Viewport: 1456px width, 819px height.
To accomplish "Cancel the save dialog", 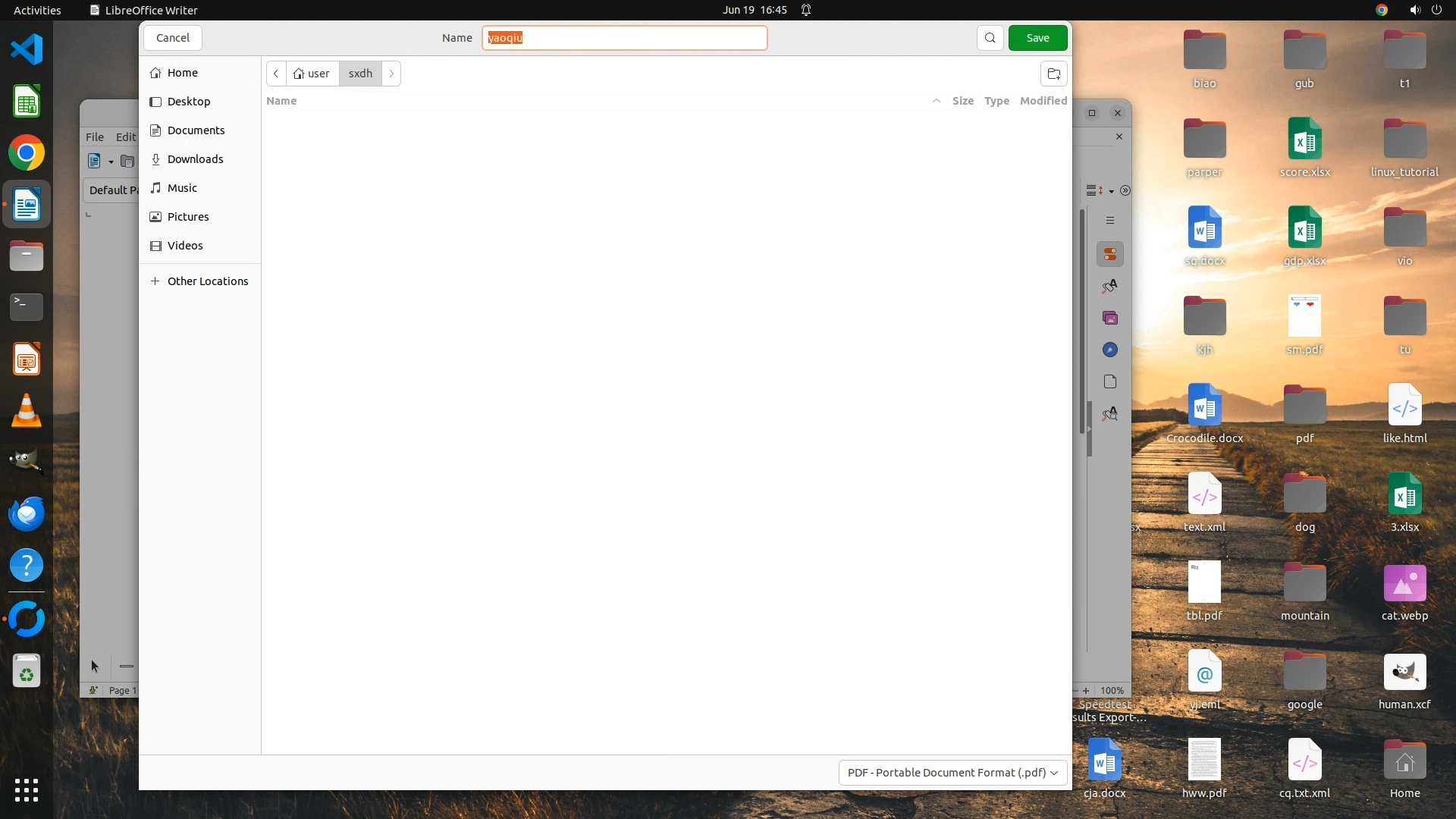I will coord(173,38).
